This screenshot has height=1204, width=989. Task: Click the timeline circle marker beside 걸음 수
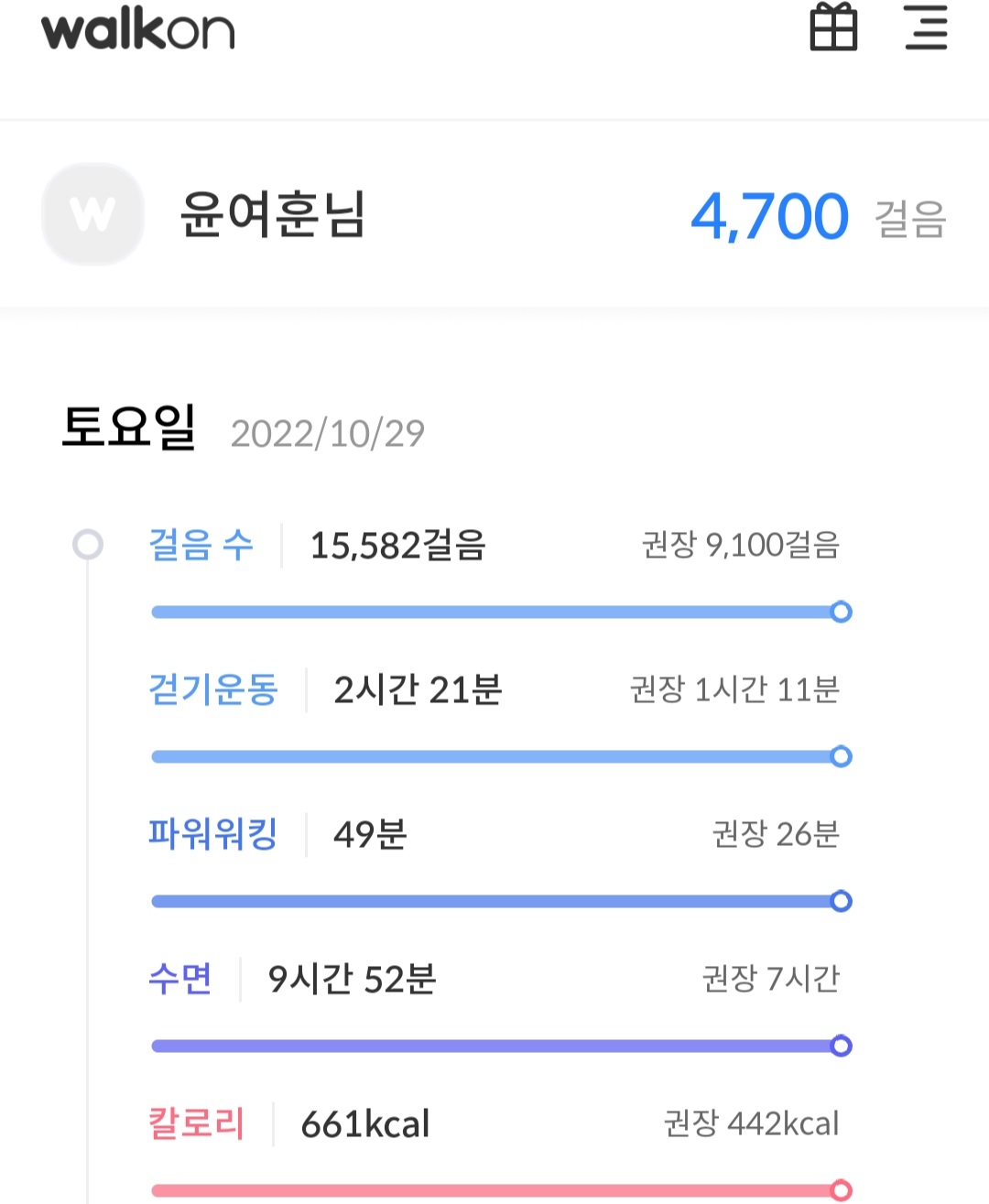88,545
